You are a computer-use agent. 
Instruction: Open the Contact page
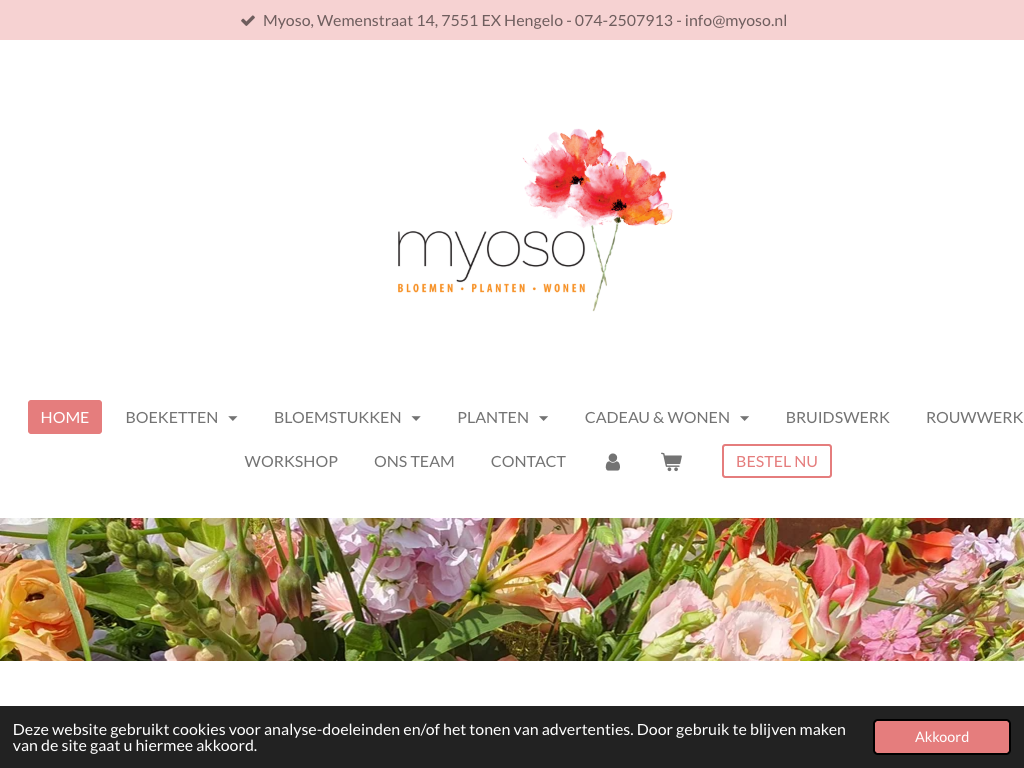pyautogui.click(x=528, y=461)
